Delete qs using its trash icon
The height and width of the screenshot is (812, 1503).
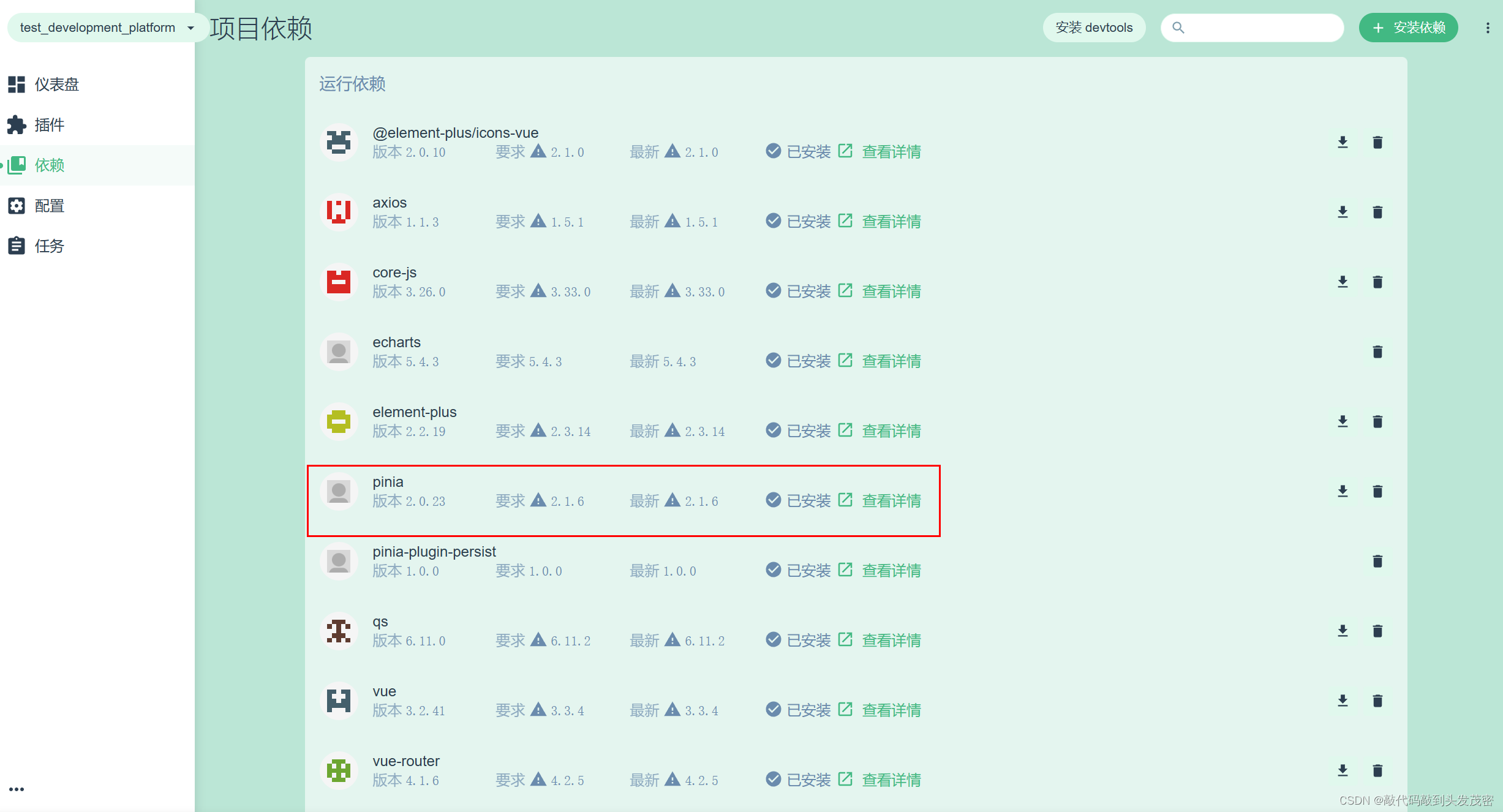(1377, 631)
